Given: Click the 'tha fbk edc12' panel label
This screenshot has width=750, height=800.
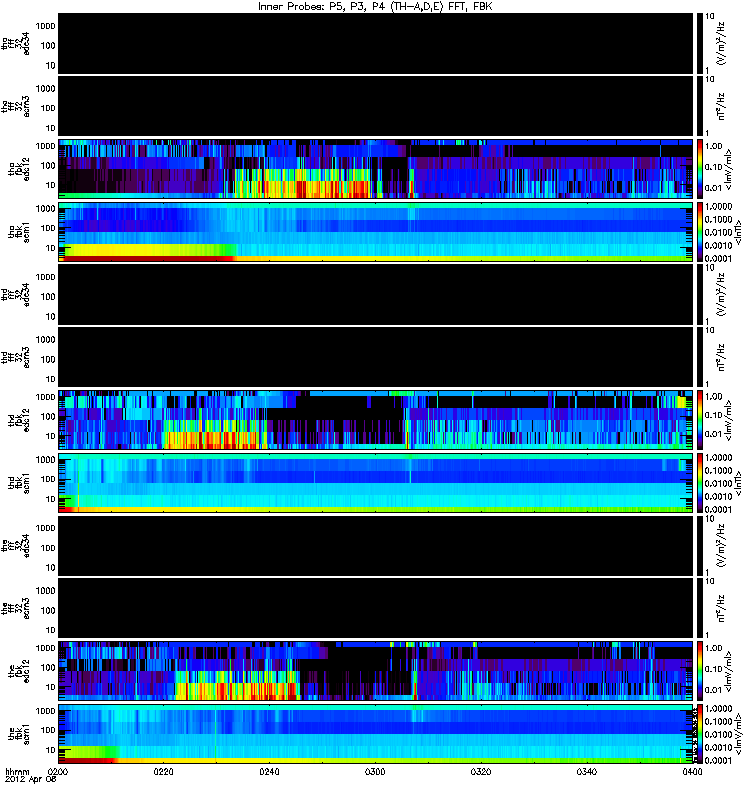Looking at the screenshot, I should pyautogui.click(x=19, y=169).
